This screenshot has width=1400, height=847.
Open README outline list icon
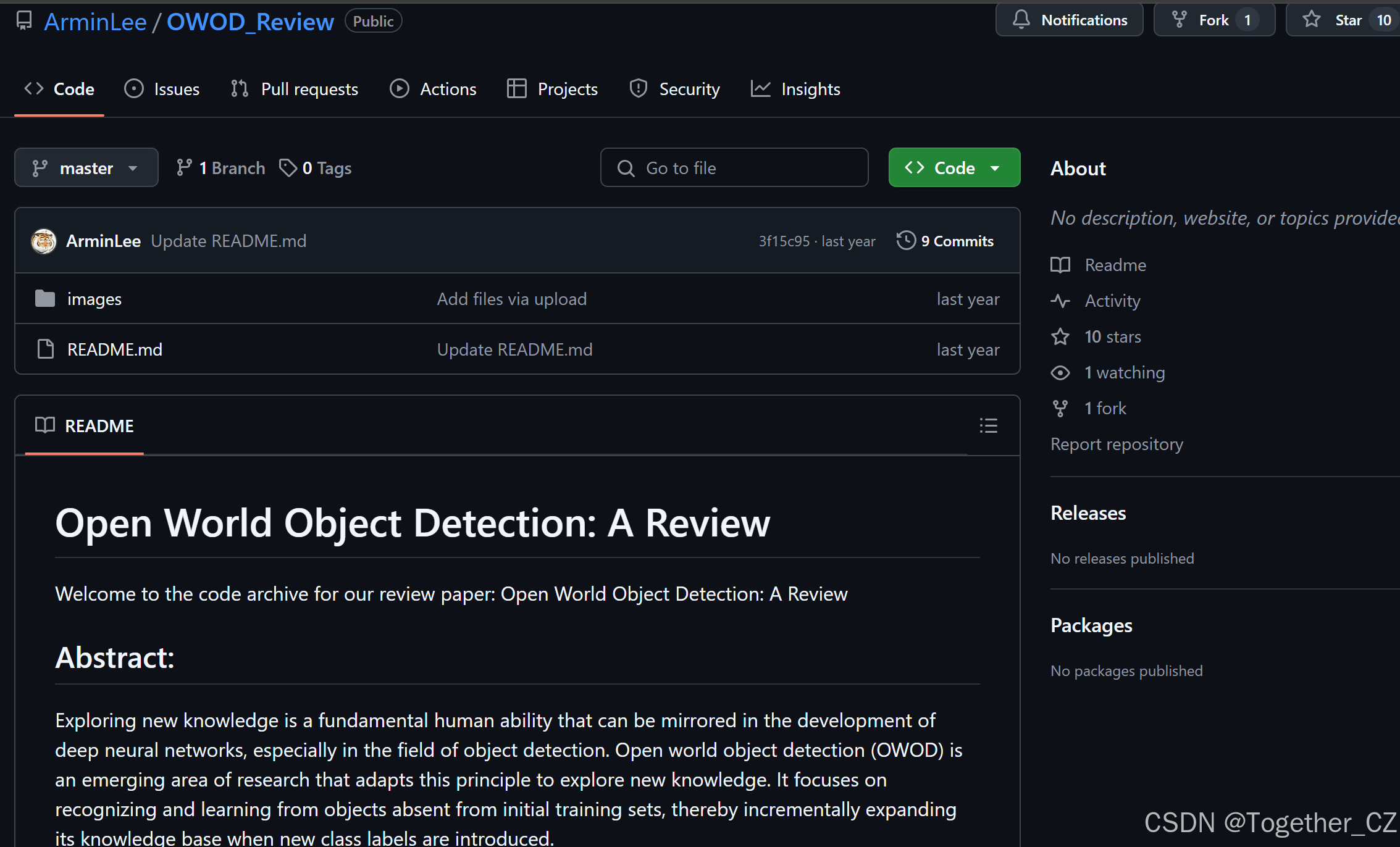coord(988,425)
